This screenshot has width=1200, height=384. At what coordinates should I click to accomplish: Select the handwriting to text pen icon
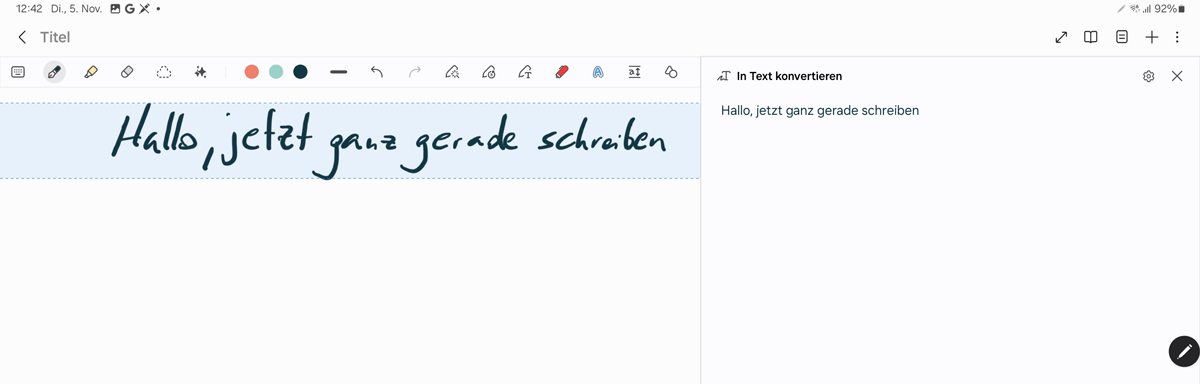coord(525,72)
